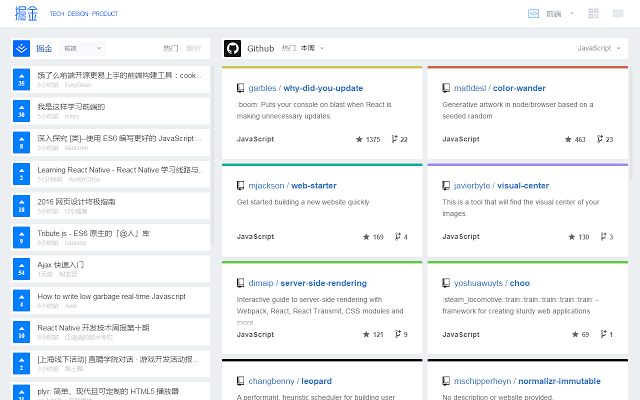Image resolution: width=640 pixels, height=400 pixels.
Task: Click repo icon beside server-side-rendering
Action: (x=240, y=283)
